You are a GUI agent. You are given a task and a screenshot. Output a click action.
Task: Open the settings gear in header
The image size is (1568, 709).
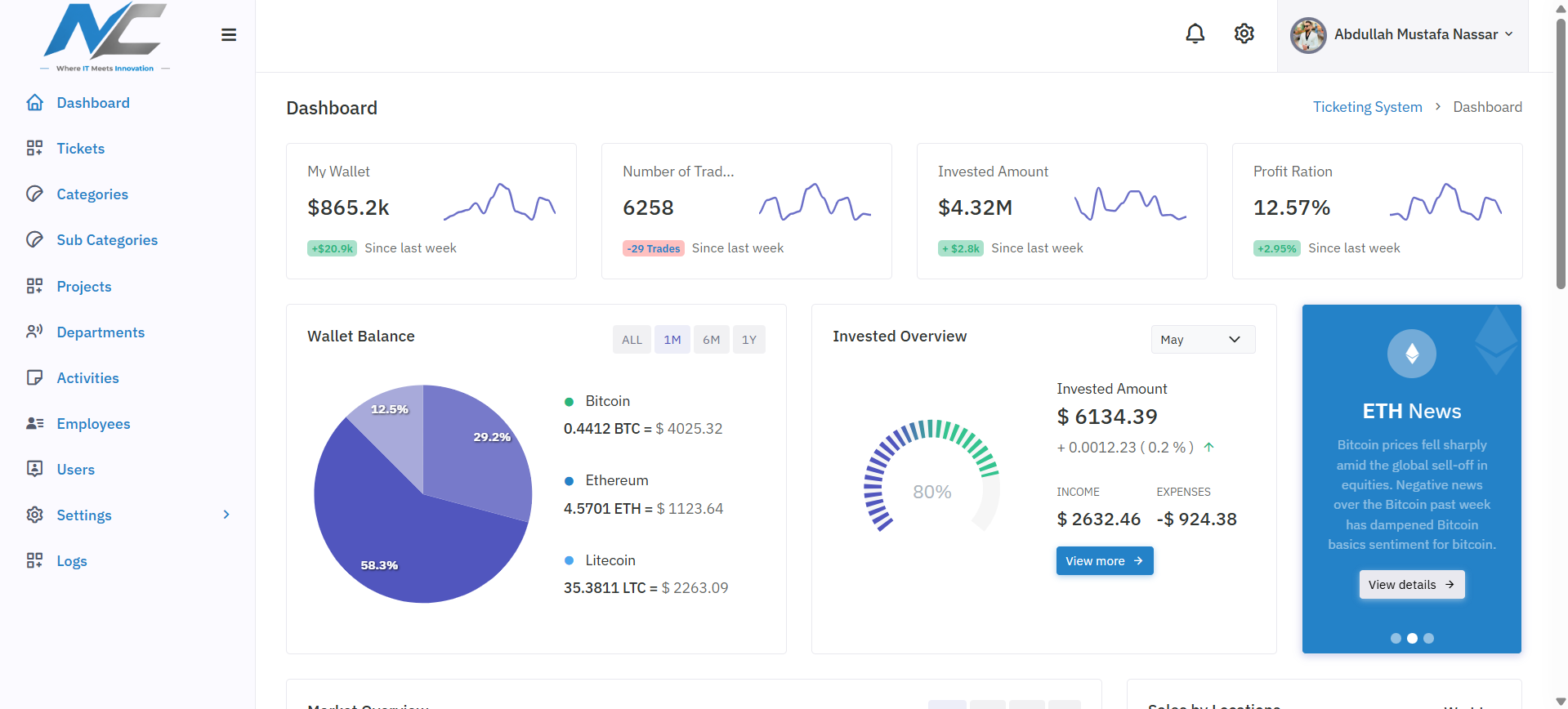(1244, 33)
